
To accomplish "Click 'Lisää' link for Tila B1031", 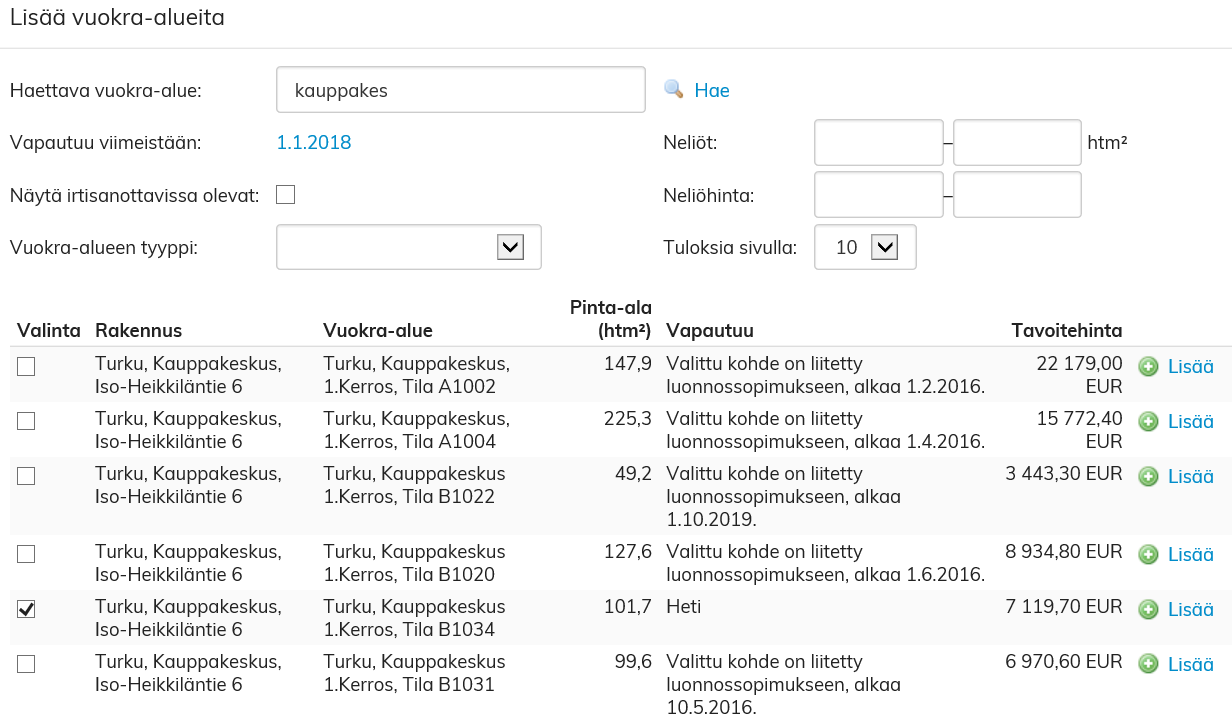I will 1190,665.
